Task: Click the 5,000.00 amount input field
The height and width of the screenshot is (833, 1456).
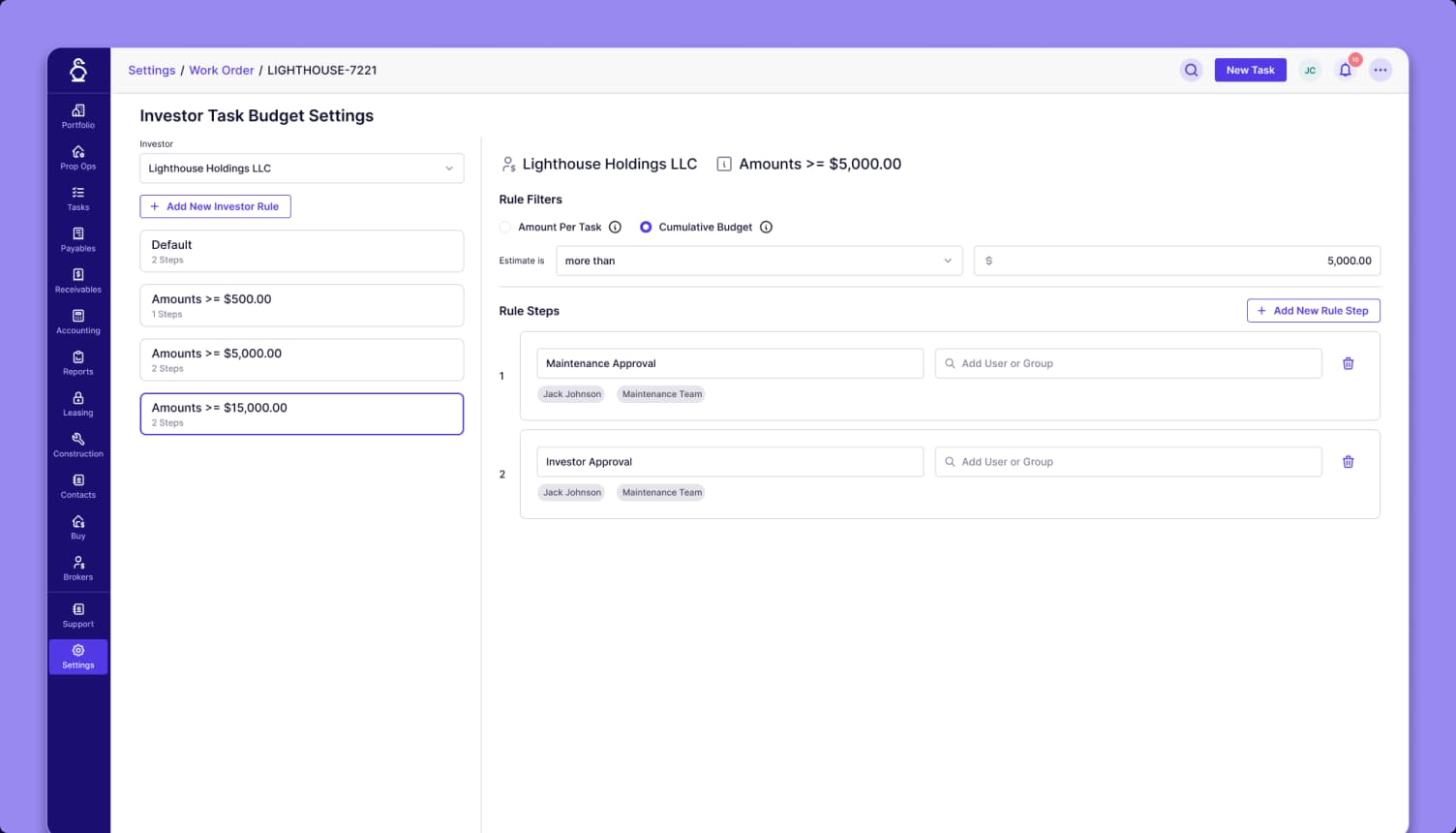Action: [x=1176, y=261]
